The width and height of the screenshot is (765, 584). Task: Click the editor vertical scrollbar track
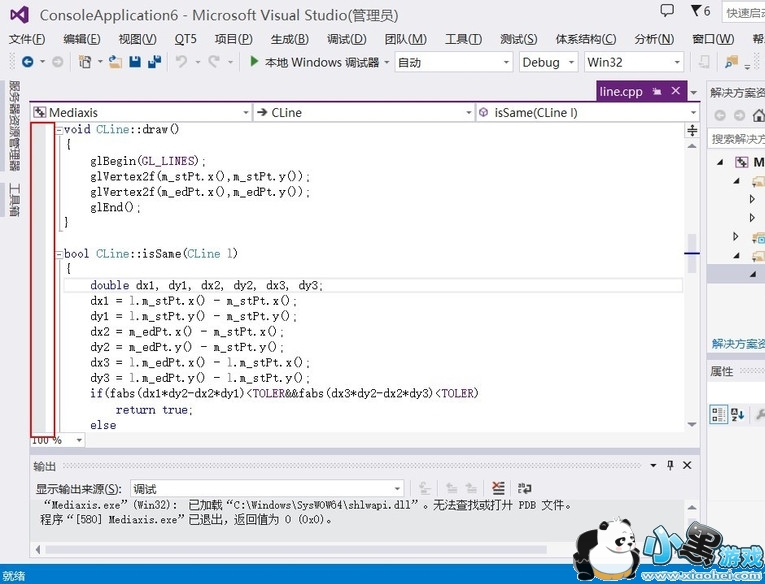pos(692,330)
